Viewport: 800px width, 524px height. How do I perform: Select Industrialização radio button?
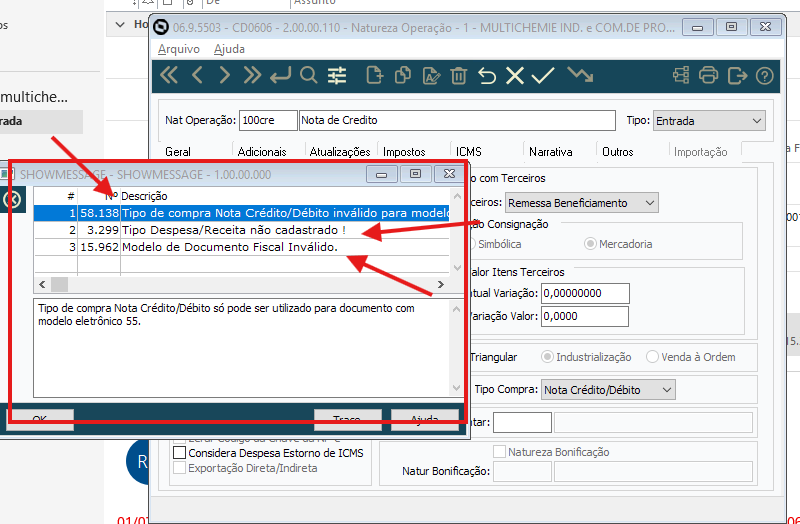coord(547,357)
